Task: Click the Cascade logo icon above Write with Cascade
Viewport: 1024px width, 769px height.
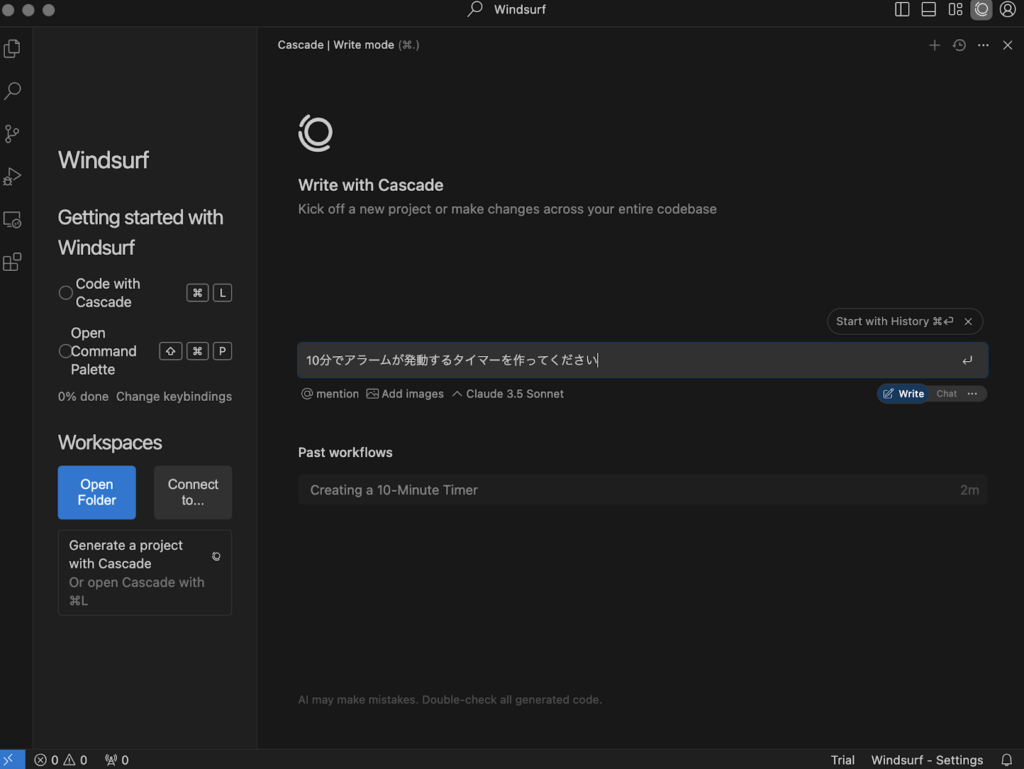Action: coord(315,133)
